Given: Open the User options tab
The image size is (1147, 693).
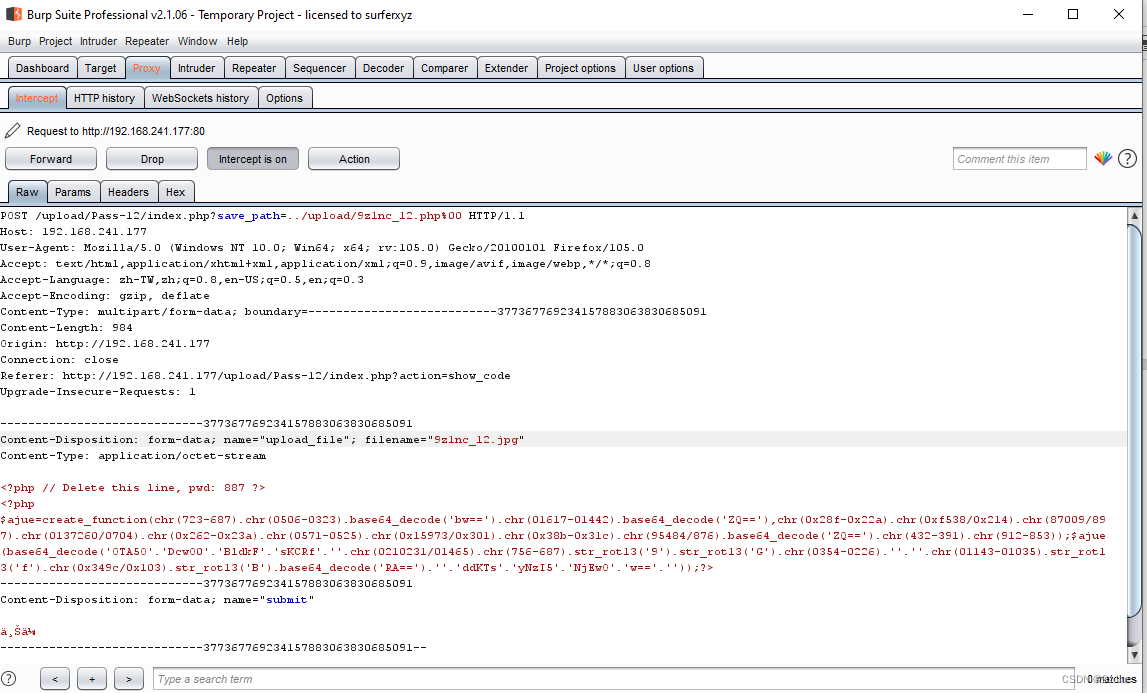Looking at the screenshot, I should click(663, 68).
